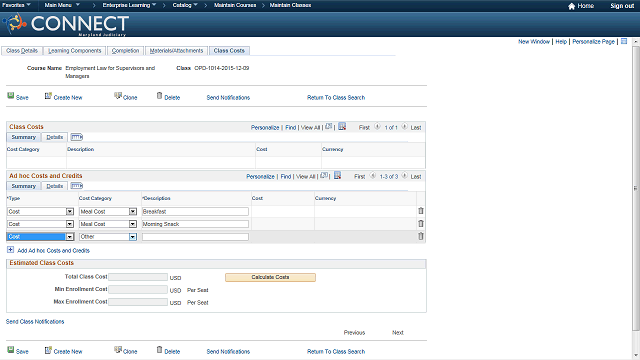Delete the Breakfast cost row
The width and height of the screenshot is (640, 360).
point(421,211)
